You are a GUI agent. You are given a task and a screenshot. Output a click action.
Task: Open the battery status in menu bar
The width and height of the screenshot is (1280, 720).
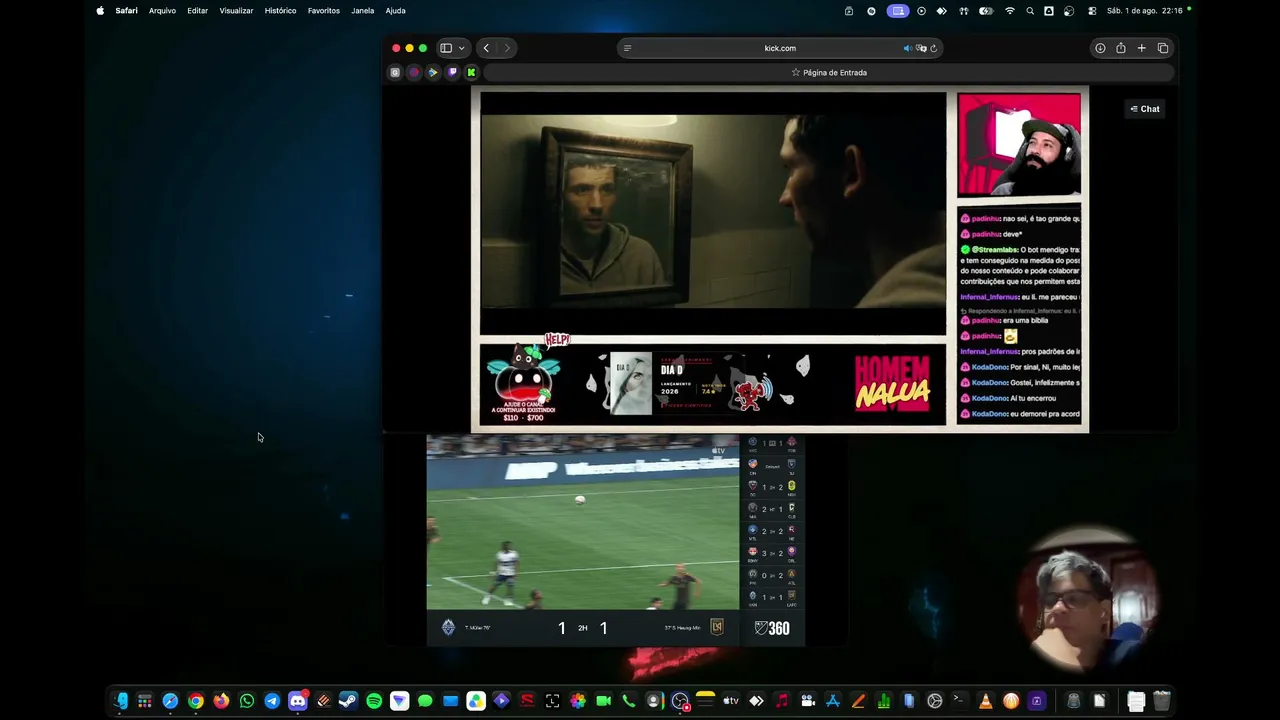pyautogui.click(x=986, y=10)
